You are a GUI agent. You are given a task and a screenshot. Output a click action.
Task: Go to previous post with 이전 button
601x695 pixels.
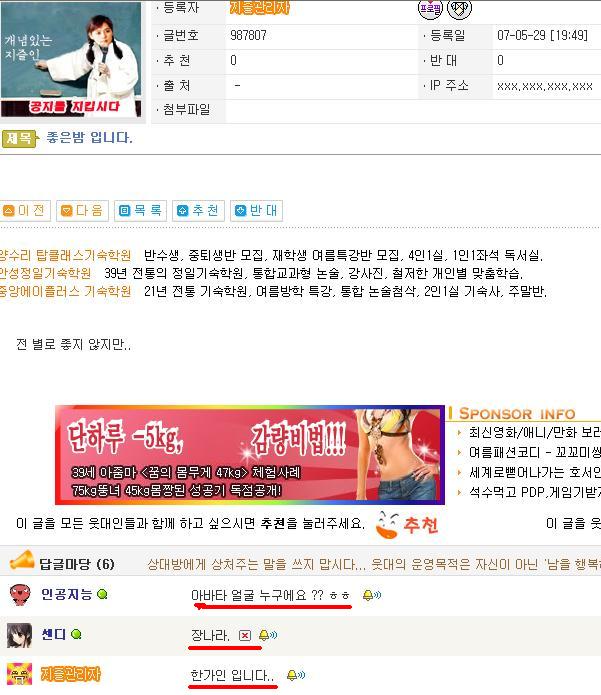pos(24,211)
